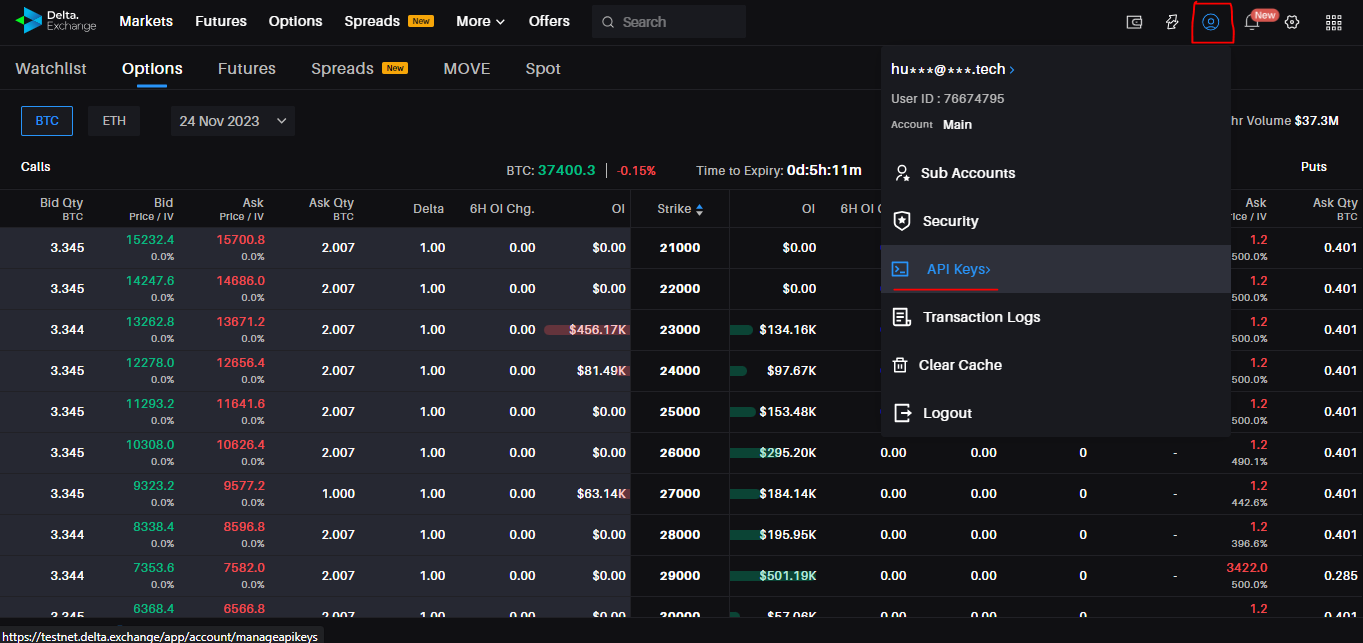This screenshot has height=643, width=1363.
Task: Click Logout in the account menu
Action: pos(1056,413)
